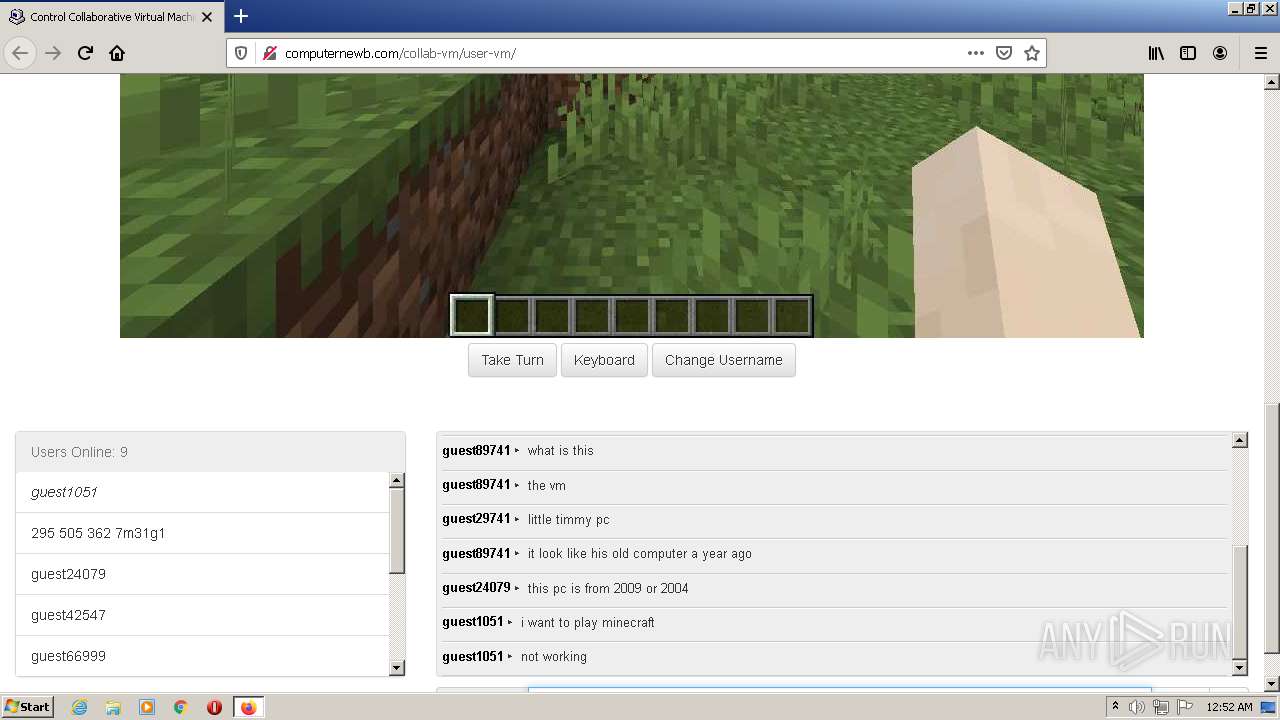Toggle the Firefox sidebar
Image resolution: width=1280 pixels, height=720 pixels.
pos(1188,53)
